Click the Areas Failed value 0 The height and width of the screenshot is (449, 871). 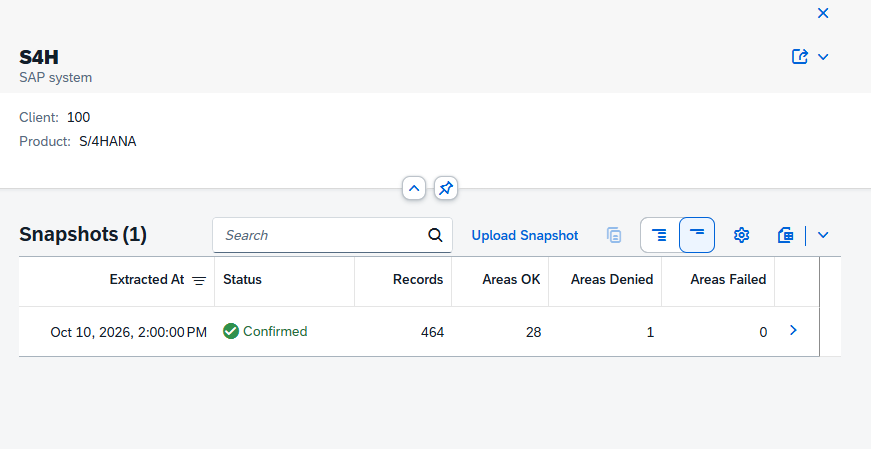[x=763, y=332]
